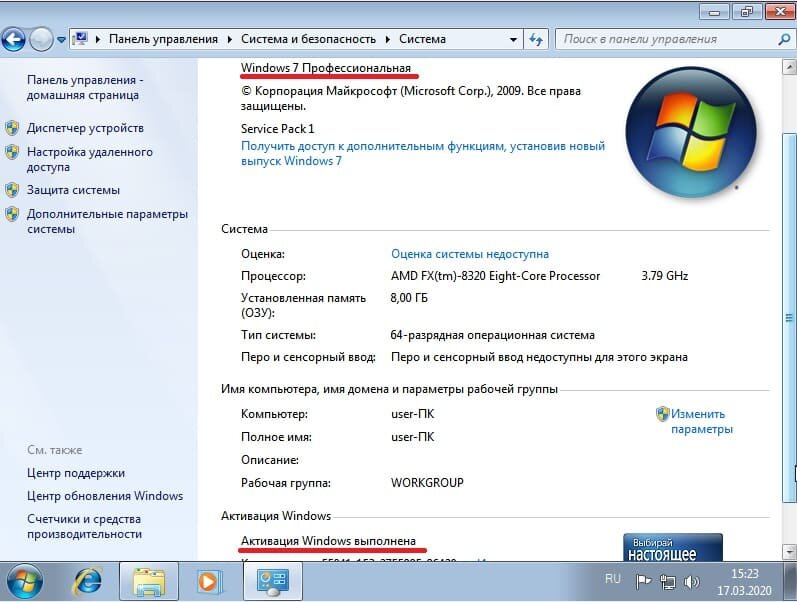Click Оценка системы недоступна link
This screenshot has height=602, width=797.
tap(470, 254)
